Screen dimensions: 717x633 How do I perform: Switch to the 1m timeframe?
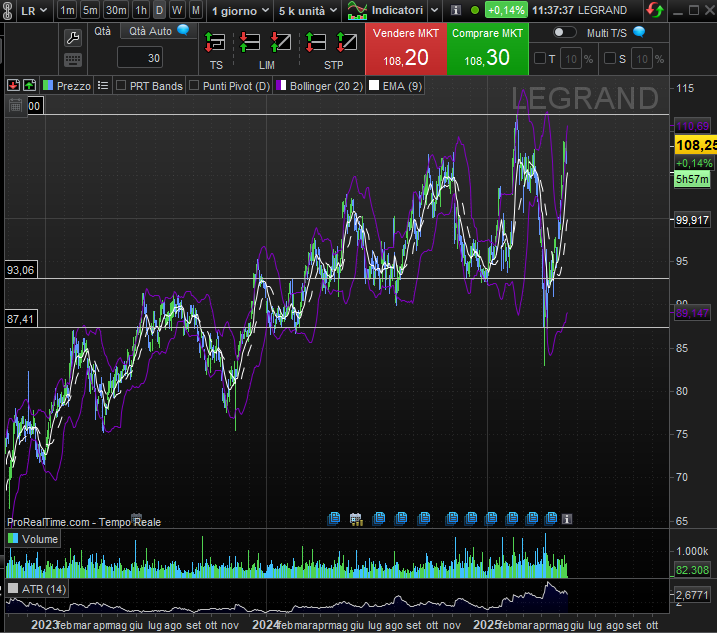pos(68,10)
